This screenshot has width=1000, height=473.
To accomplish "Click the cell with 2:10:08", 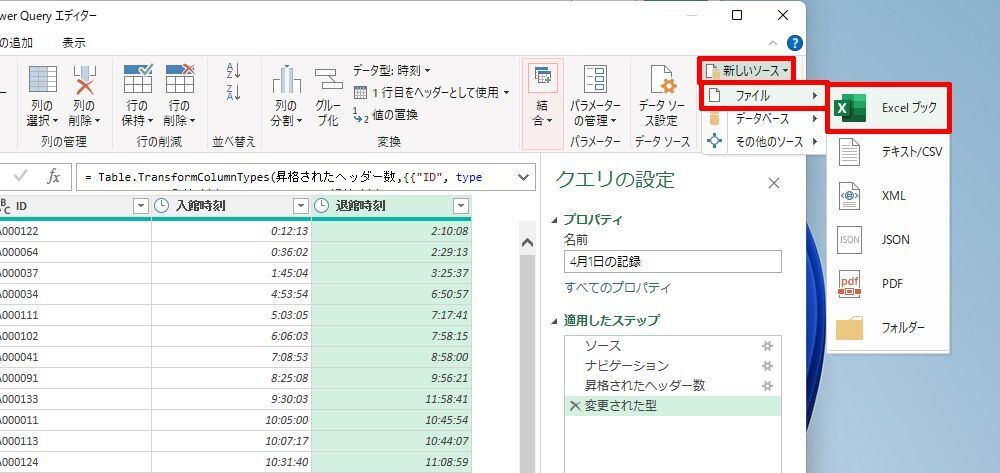I will pos(392,231).
